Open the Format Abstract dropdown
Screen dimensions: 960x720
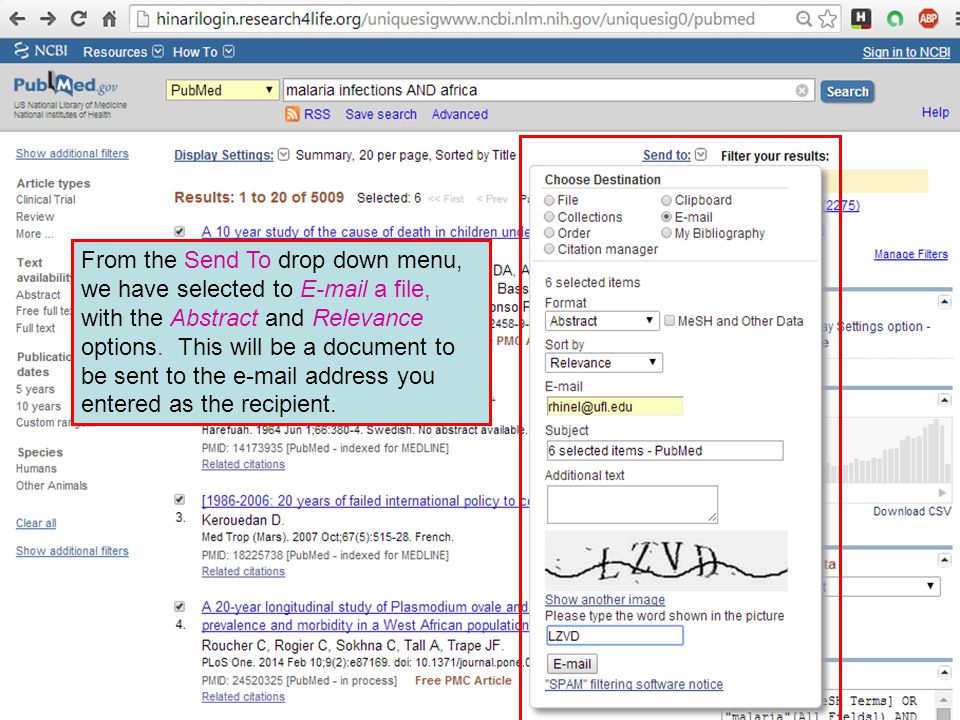click(x=602, y=321)
